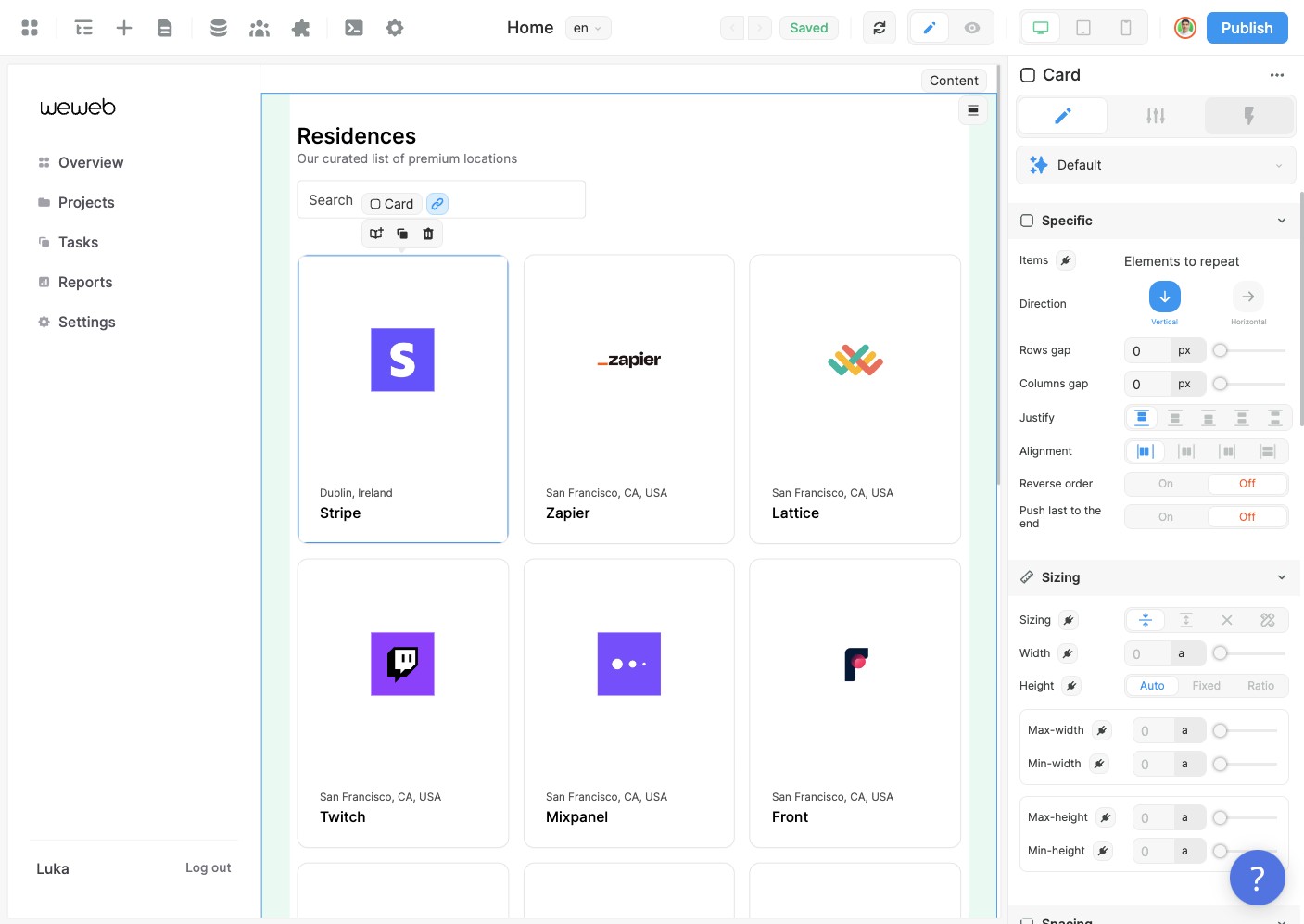Select the first Alignment option
Viewport: 1304px width, 924px height.
[x=1146, y=451]
